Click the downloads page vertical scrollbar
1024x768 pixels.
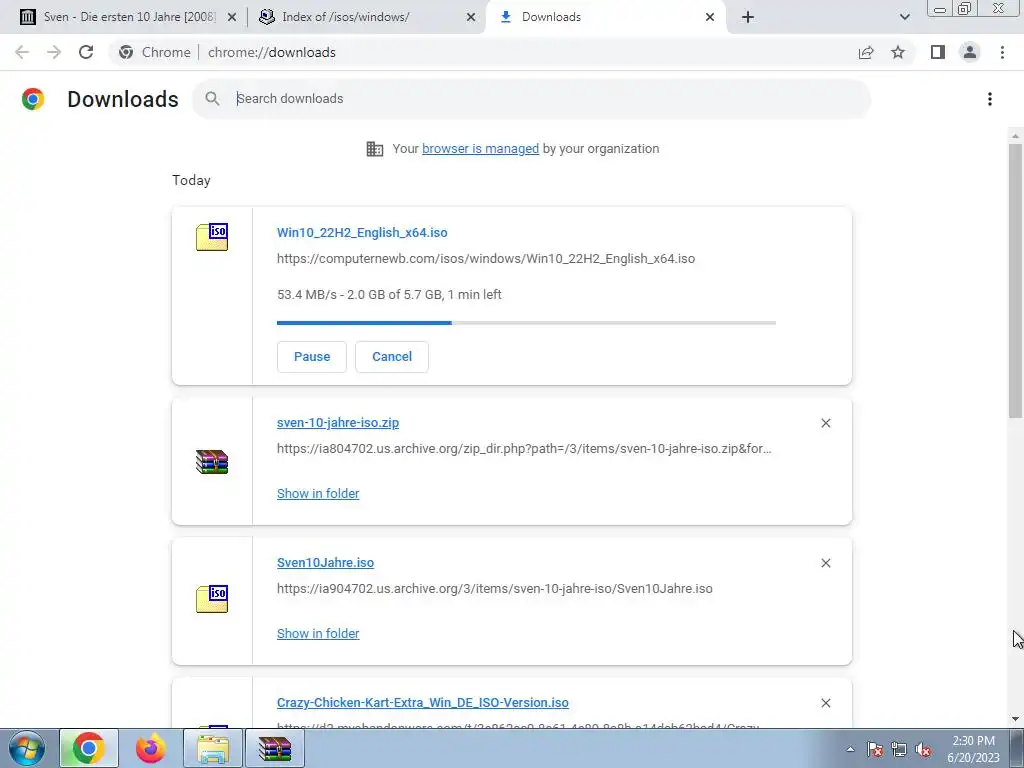(1015, 281)
